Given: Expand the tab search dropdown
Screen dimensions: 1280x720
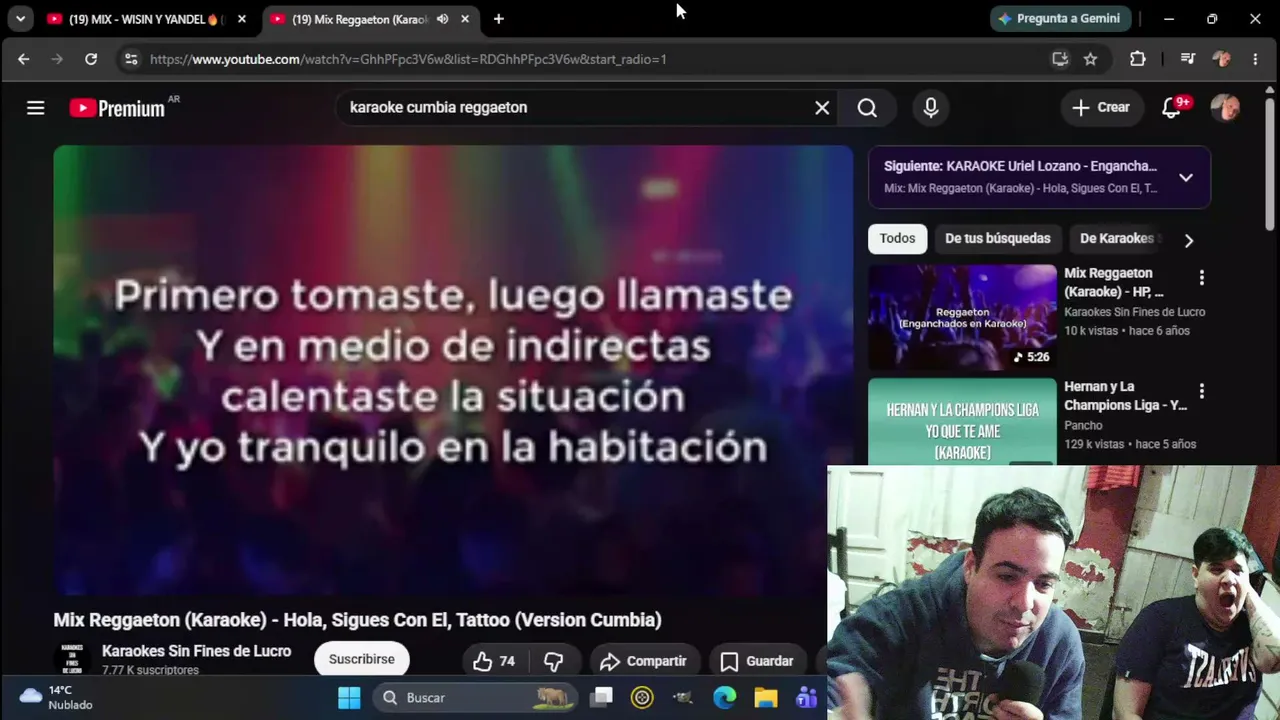Looking at the screenshot, I should (20, 19).
